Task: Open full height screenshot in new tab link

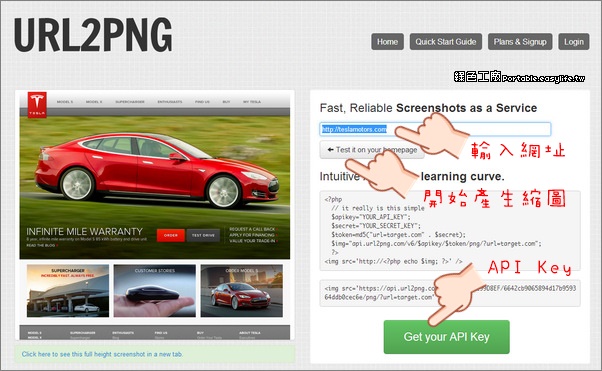Action: tap(102, 354)
